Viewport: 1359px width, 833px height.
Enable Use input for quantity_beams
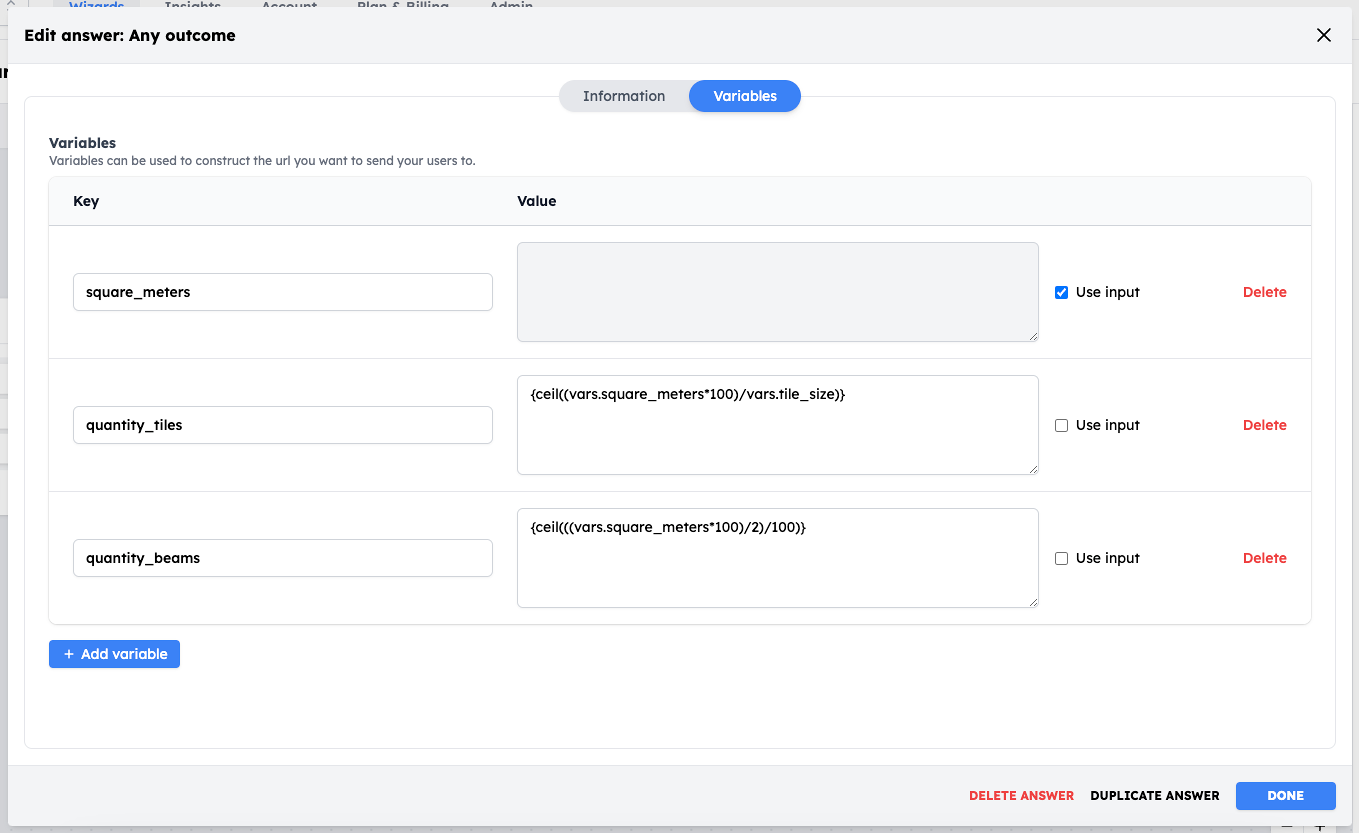(1062, 558)
